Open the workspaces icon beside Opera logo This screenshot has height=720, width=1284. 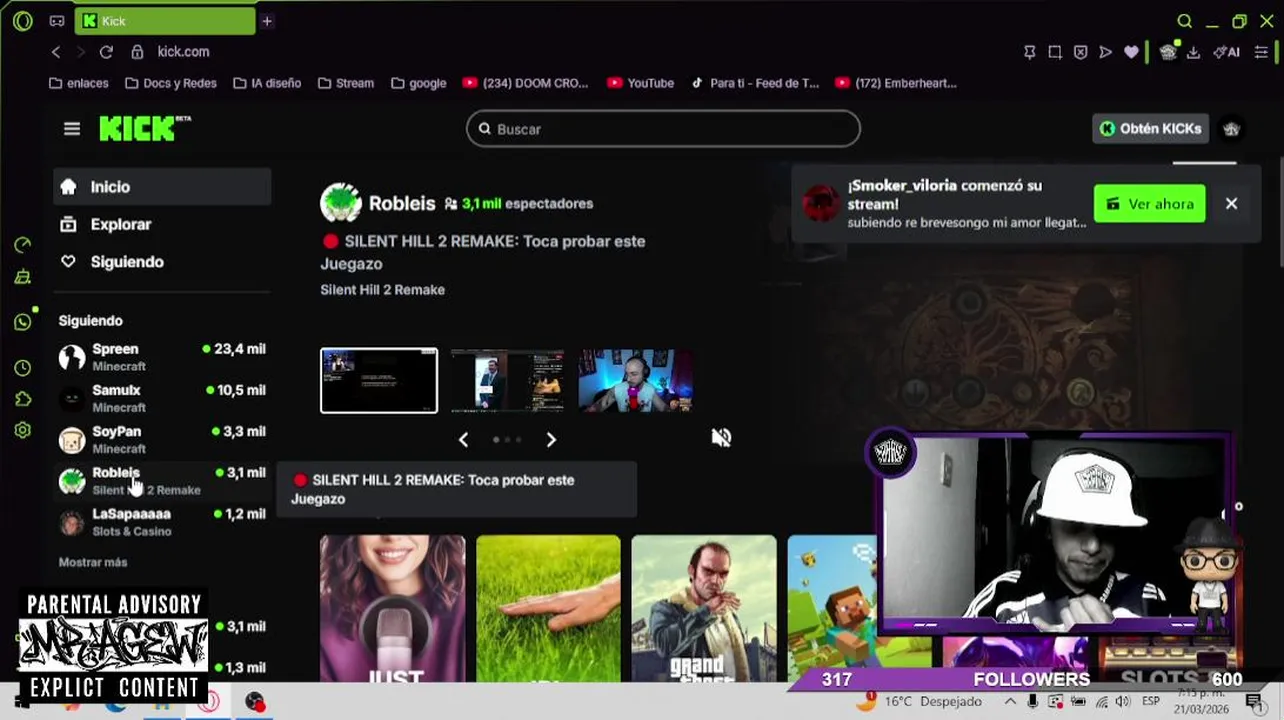tap(57, 21)
